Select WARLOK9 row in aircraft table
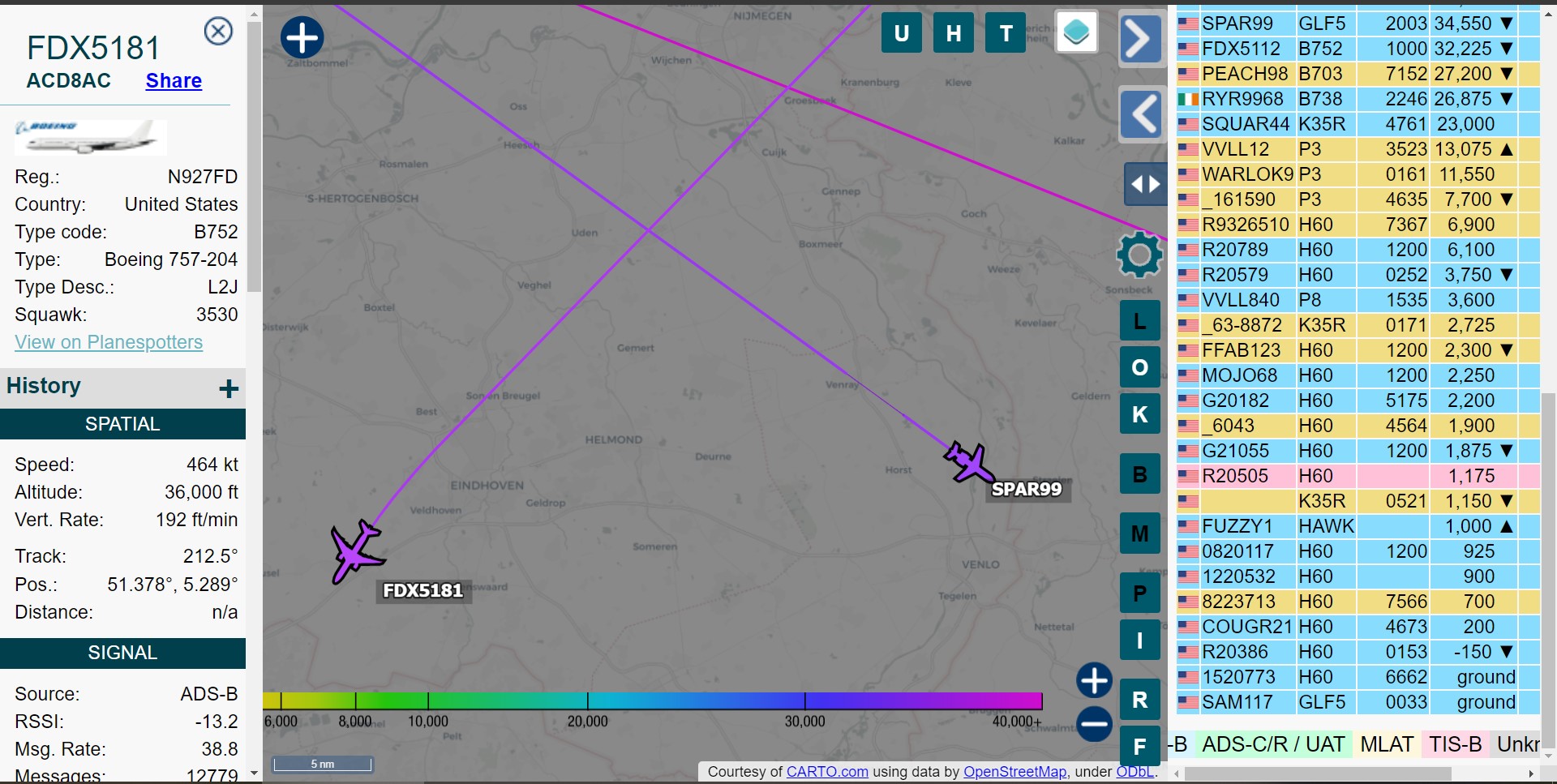Screen dimensions: 1557x784 coord(1358,174)
